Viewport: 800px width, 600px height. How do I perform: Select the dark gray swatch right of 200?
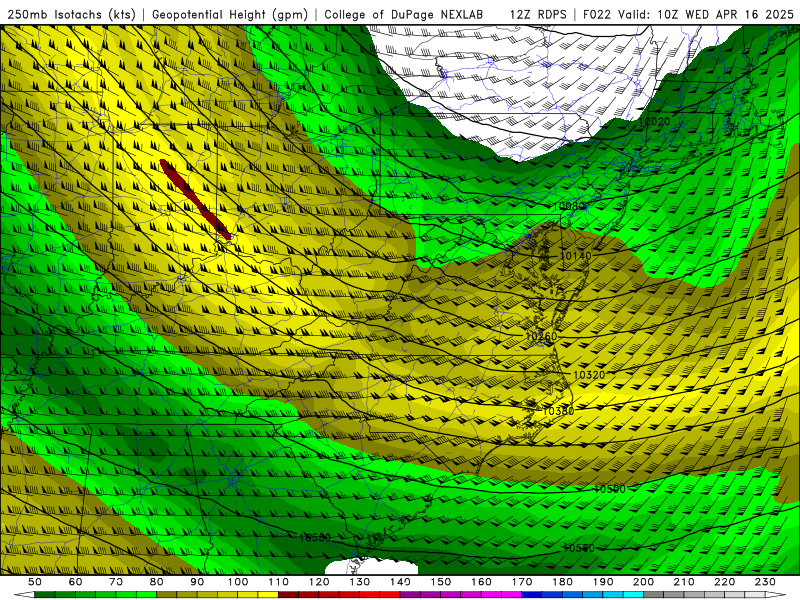point(654,595)
